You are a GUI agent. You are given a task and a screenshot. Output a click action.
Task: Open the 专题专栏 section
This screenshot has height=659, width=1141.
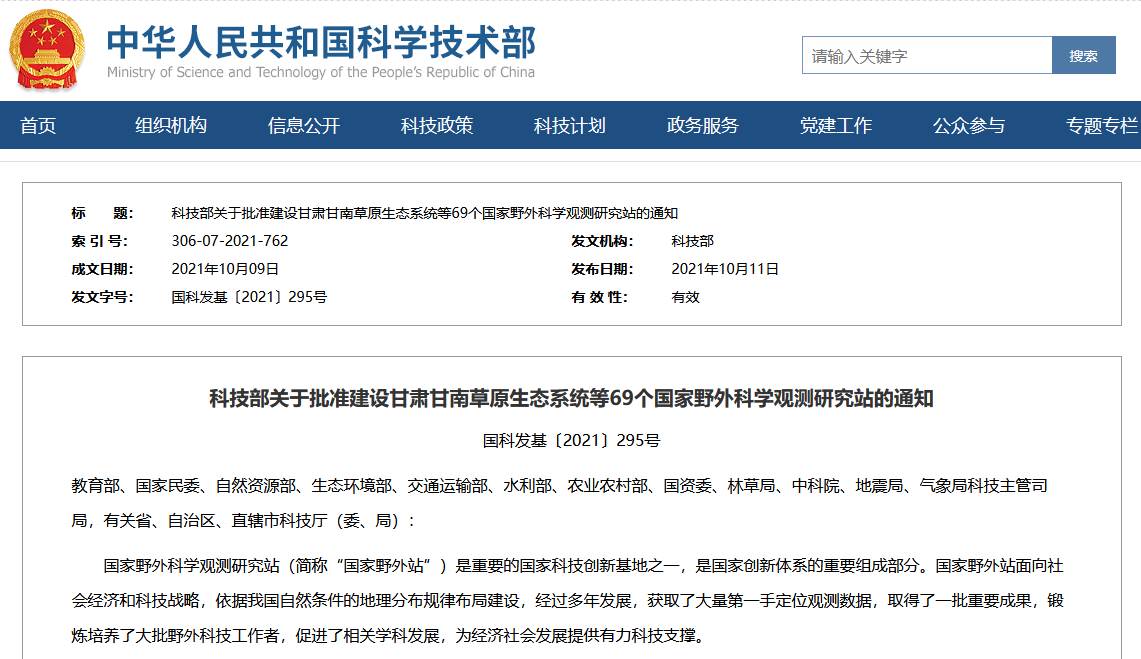click(x=1101, y=126)
